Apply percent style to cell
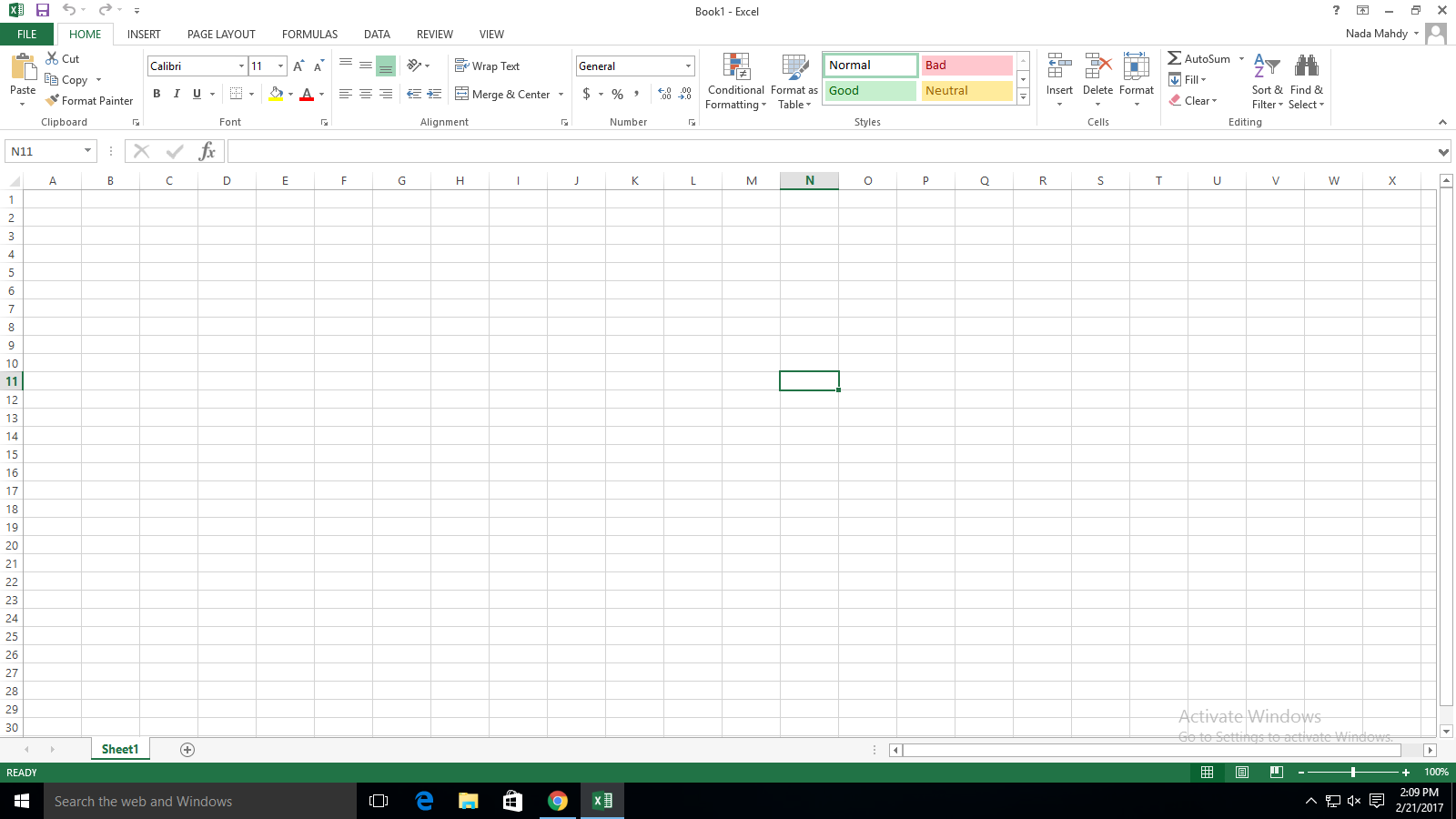The image size is (1456, 819). point(618,94)
